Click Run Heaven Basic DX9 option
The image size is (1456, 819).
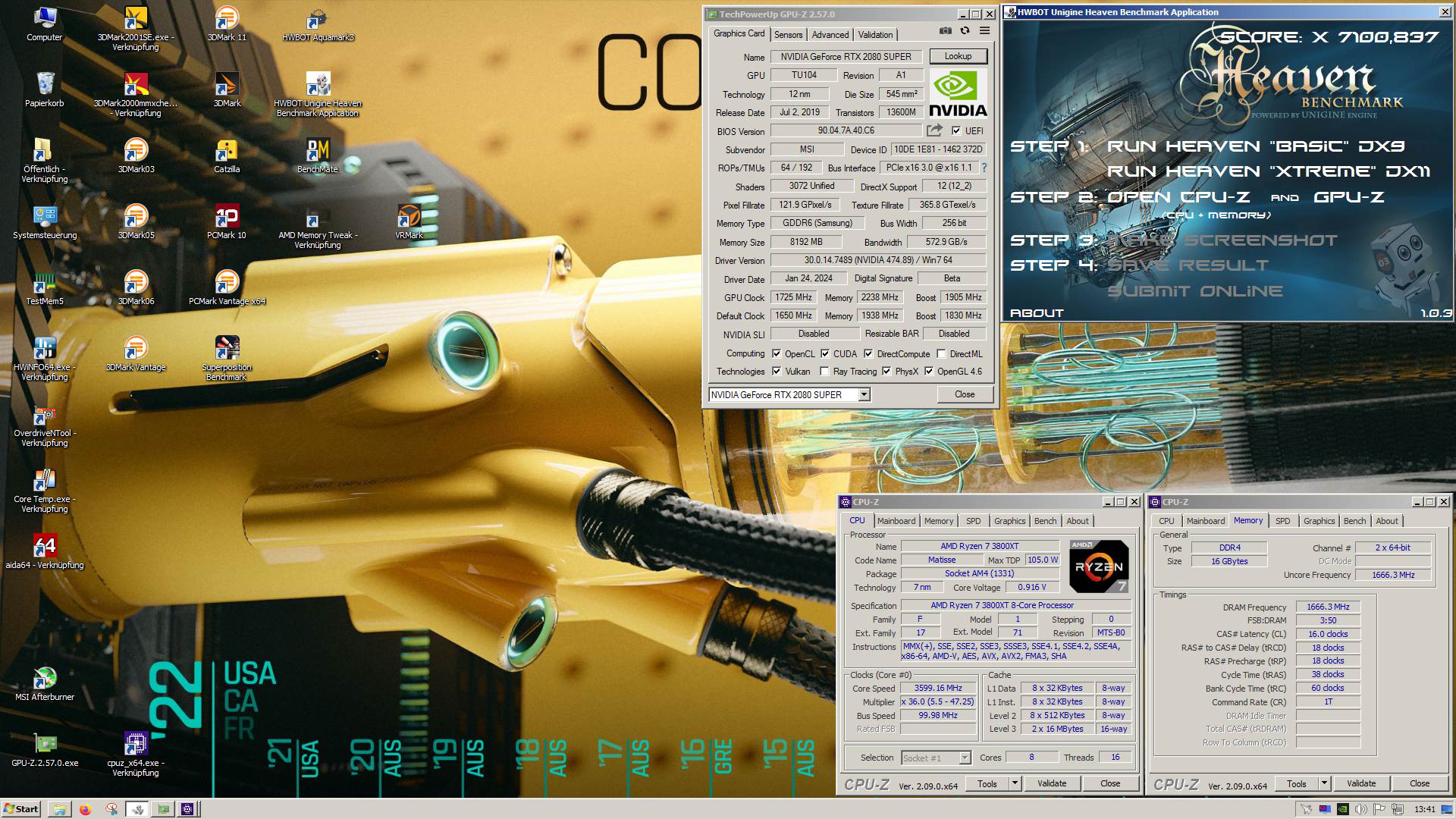pos(1256,146)
